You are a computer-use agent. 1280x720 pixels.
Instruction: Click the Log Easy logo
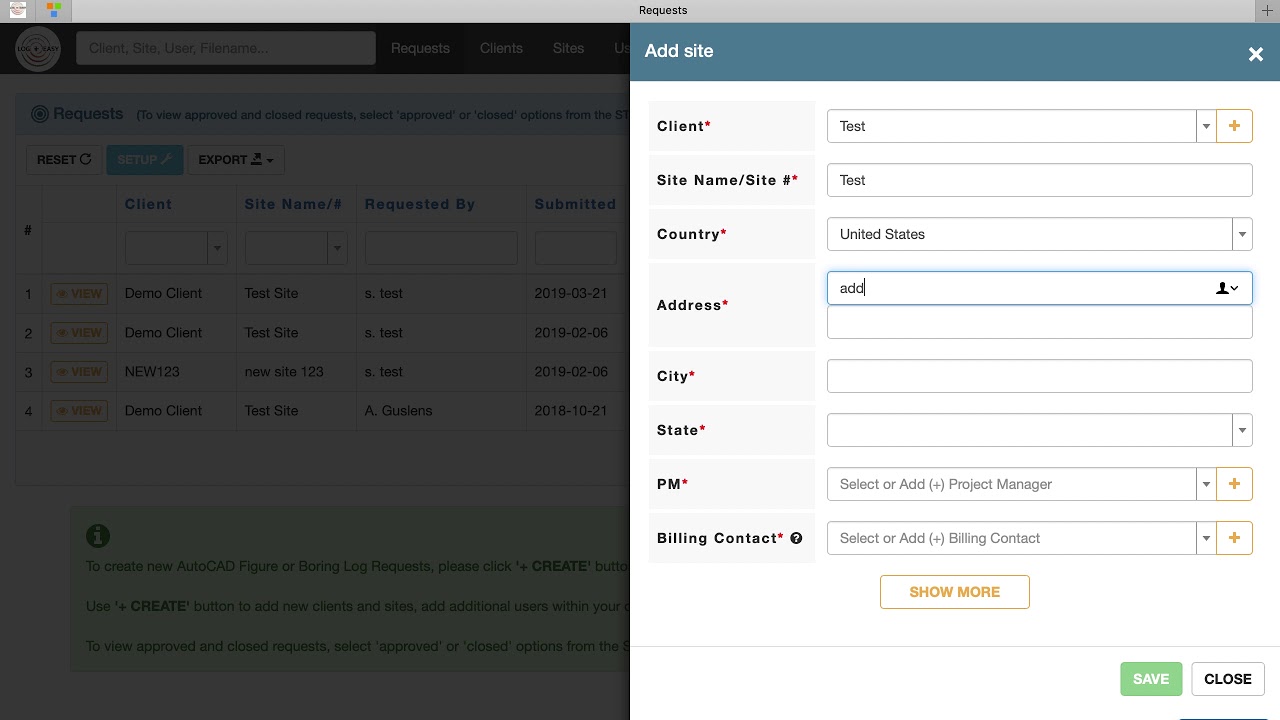(38, 48)
